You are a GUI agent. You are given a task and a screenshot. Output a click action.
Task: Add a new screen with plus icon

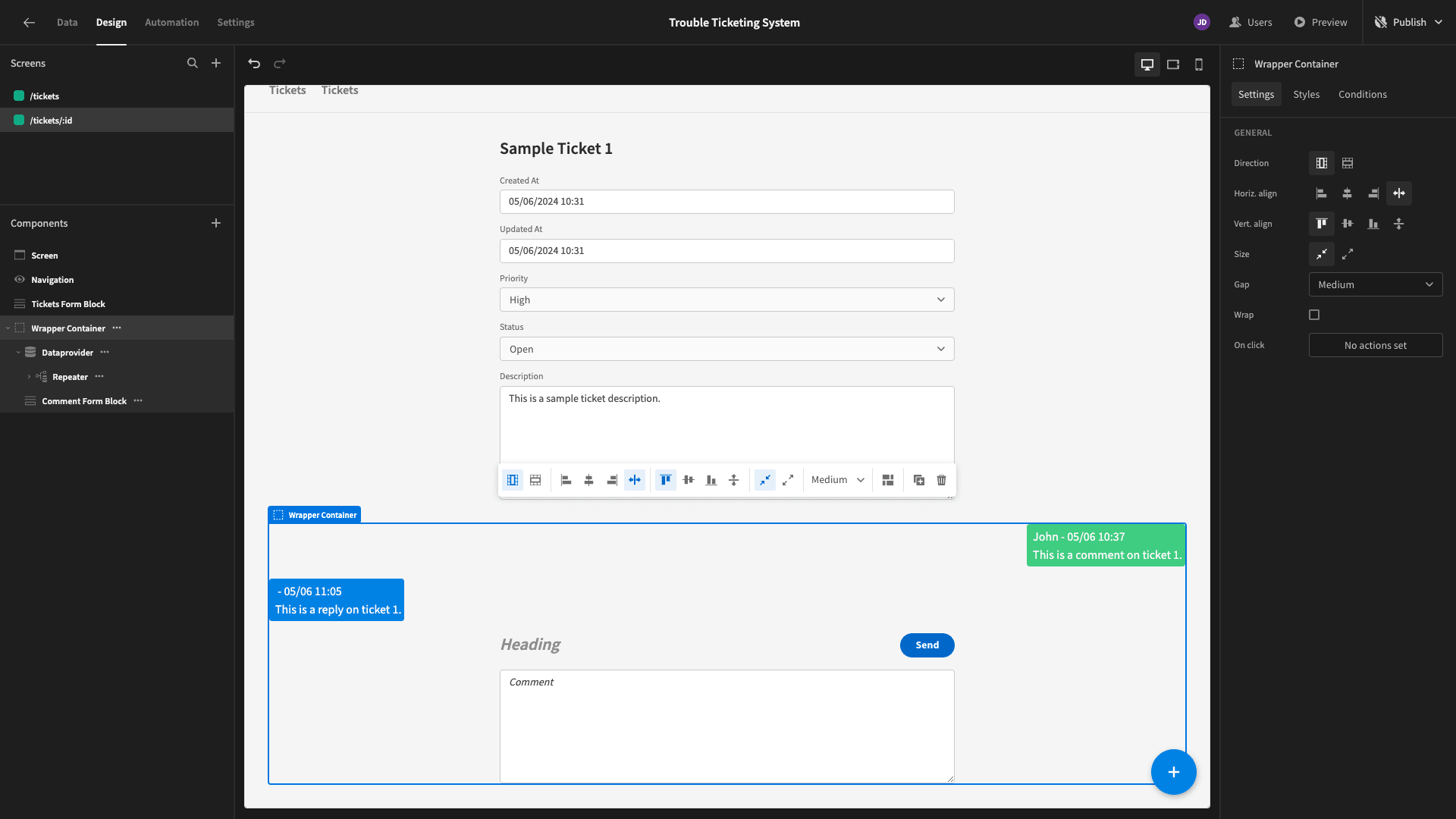tap(216, 64)
